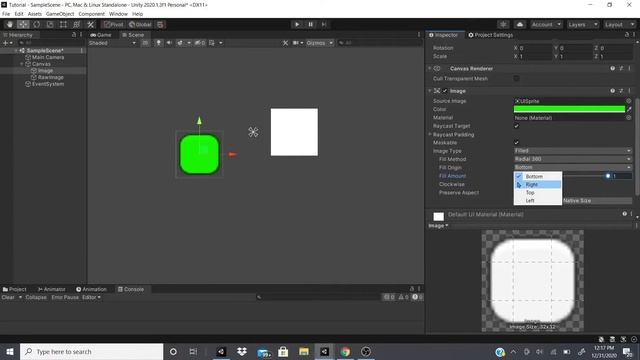Switch to the Project tab
The height and width of the screenshot is (360, 640).
(14, 289)
